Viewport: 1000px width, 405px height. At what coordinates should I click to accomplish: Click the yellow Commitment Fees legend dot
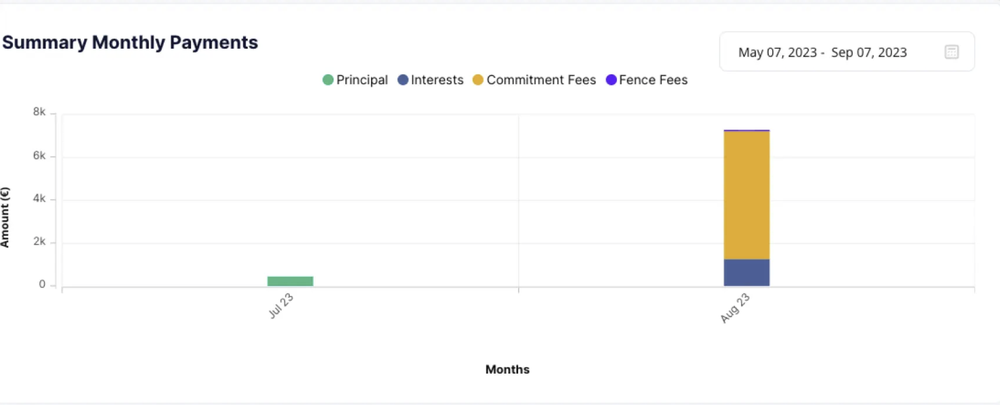pyautogui.click(x=478, y=80)
